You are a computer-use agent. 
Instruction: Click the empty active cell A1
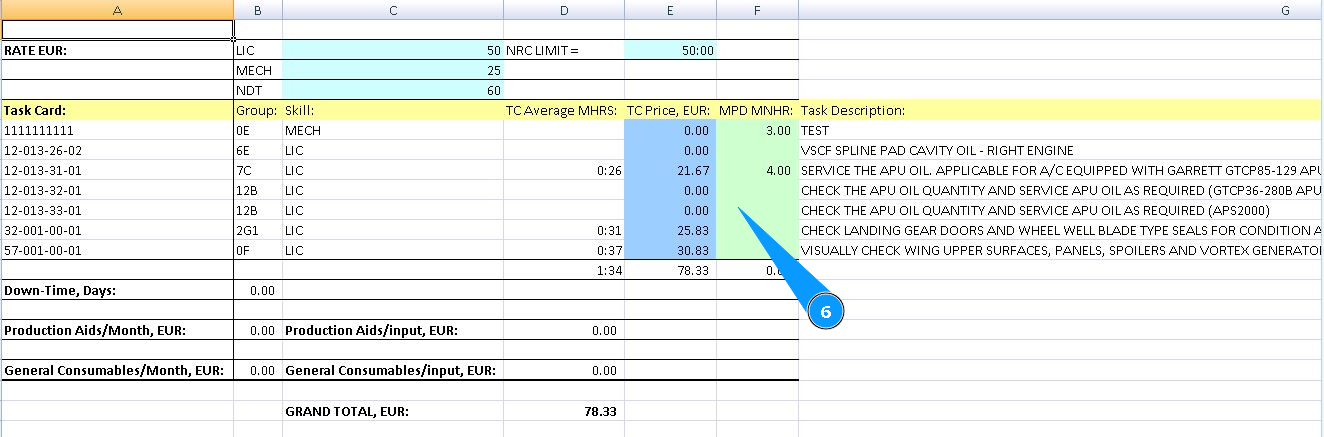[x=117, y=30]
